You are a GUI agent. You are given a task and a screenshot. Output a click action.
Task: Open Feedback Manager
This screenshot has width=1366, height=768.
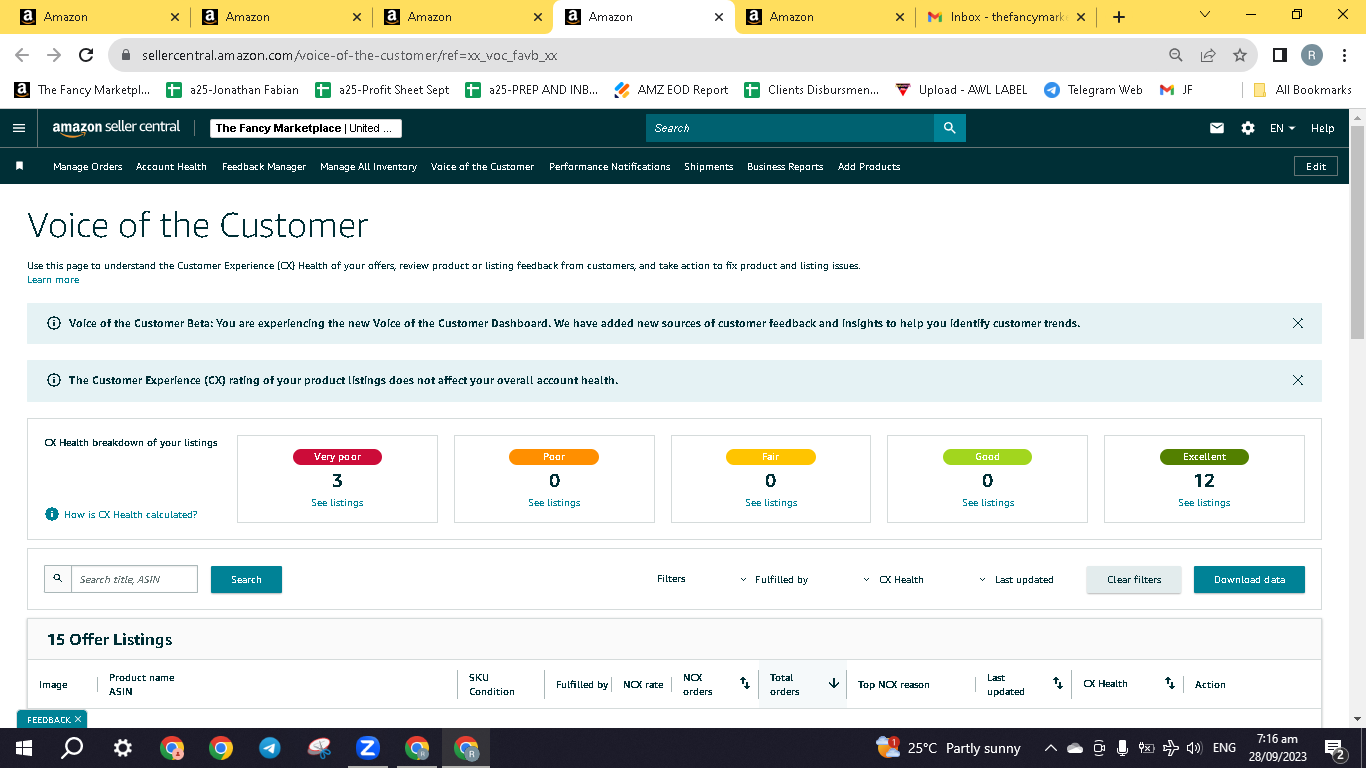click(x=264, y=166)
